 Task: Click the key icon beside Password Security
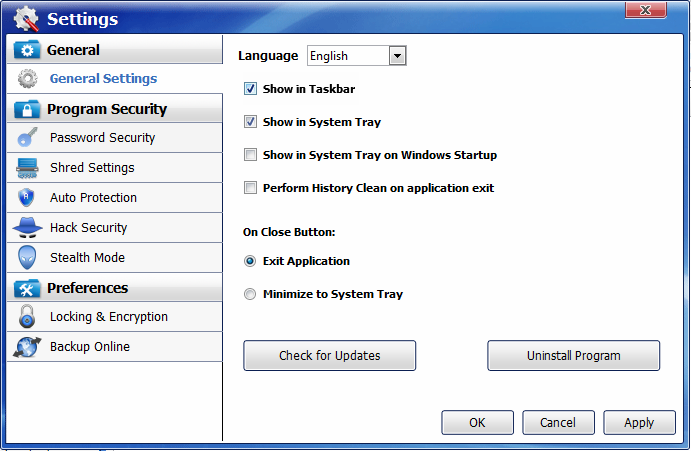click(27, 138)
